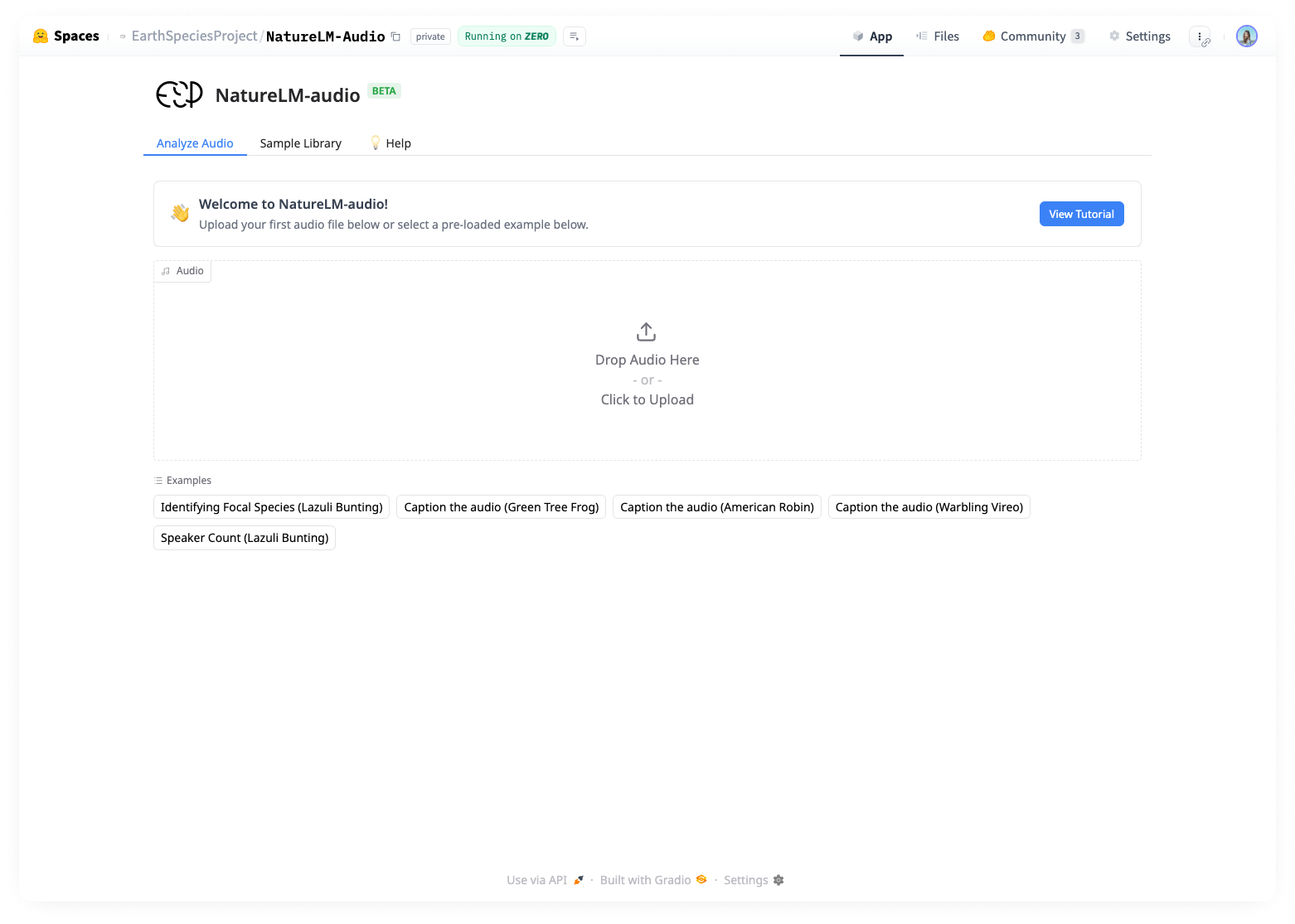The image size is (1295, 924).
Task: Open the space Settings in header
Action: tap(1140, 36)
